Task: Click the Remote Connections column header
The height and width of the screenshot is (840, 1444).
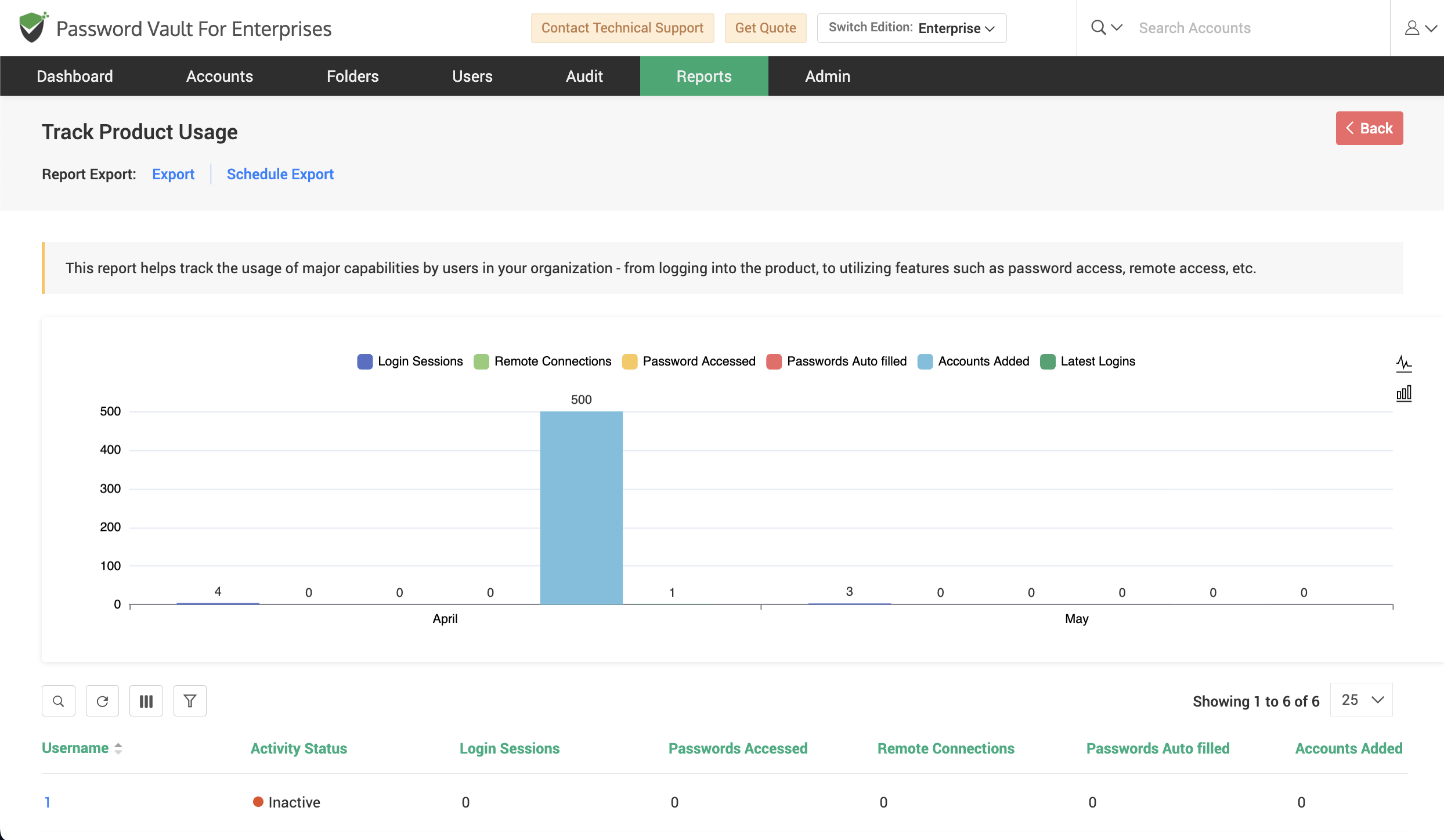Action: coord(946,748)
